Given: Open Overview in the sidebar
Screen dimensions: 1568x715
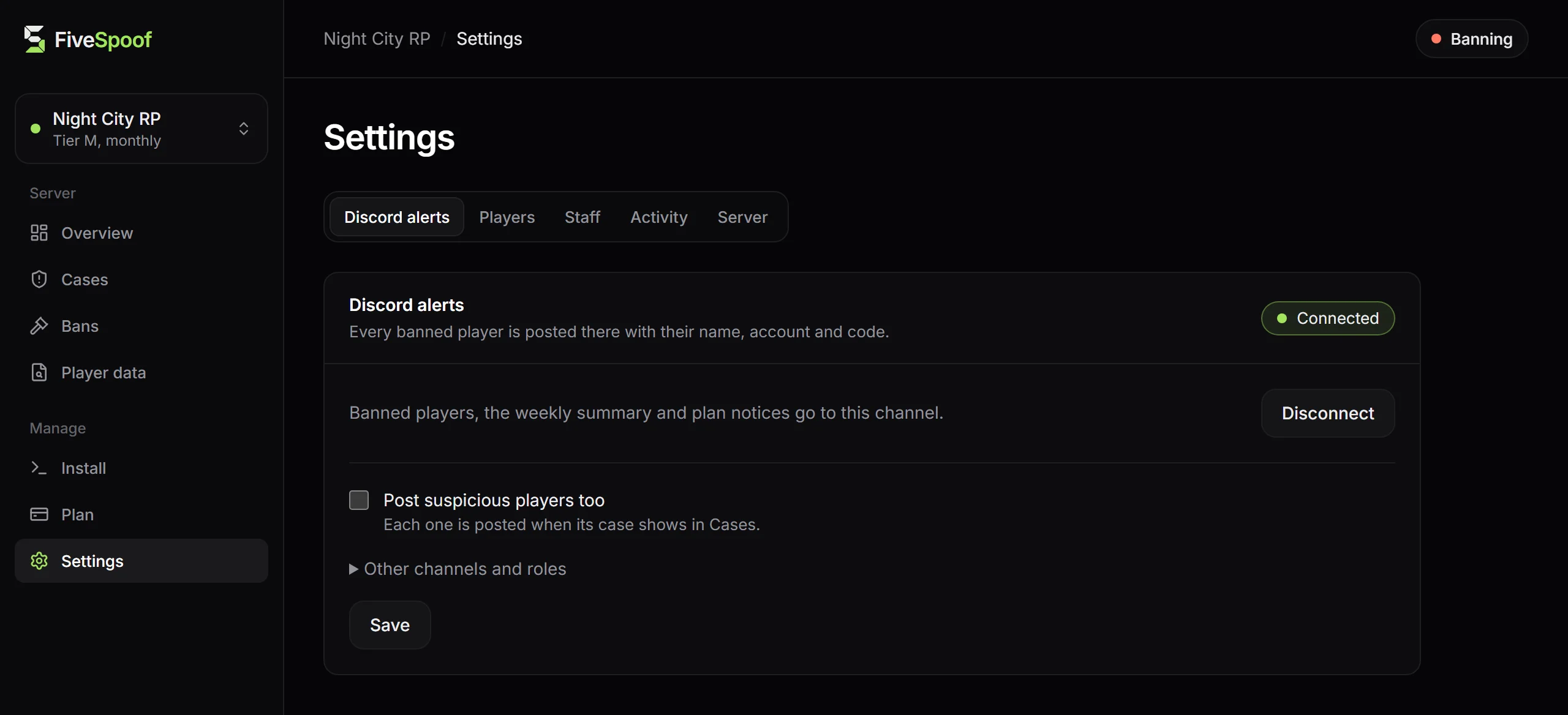Looking at the screenshot, I should tap(141, 233).
